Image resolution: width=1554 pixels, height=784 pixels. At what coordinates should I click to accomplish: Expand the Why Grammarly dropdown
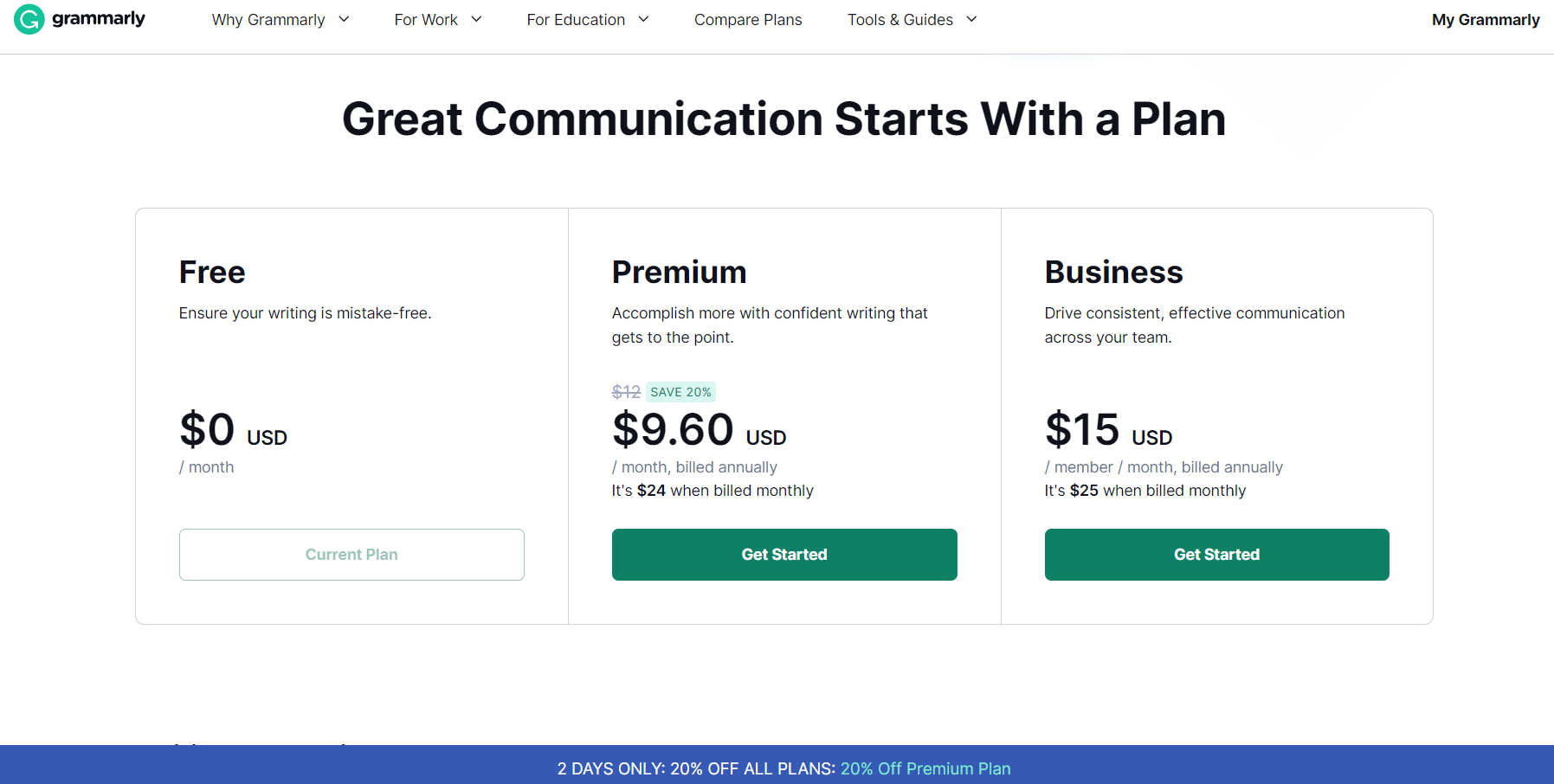point(279,19)
